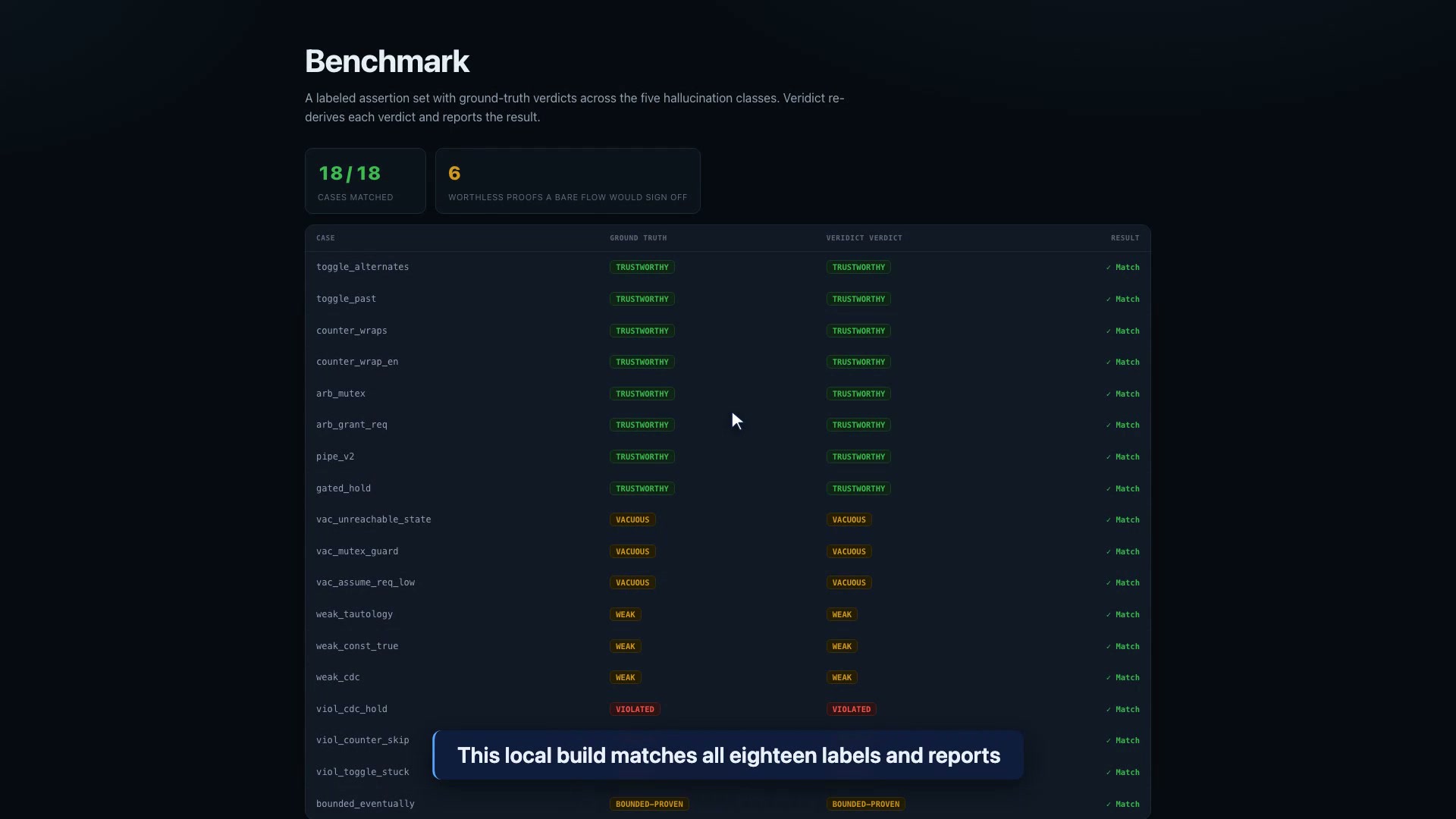Click viol_cdc_hold Veridict verdict VIOLATED badge

click(852, 709)
